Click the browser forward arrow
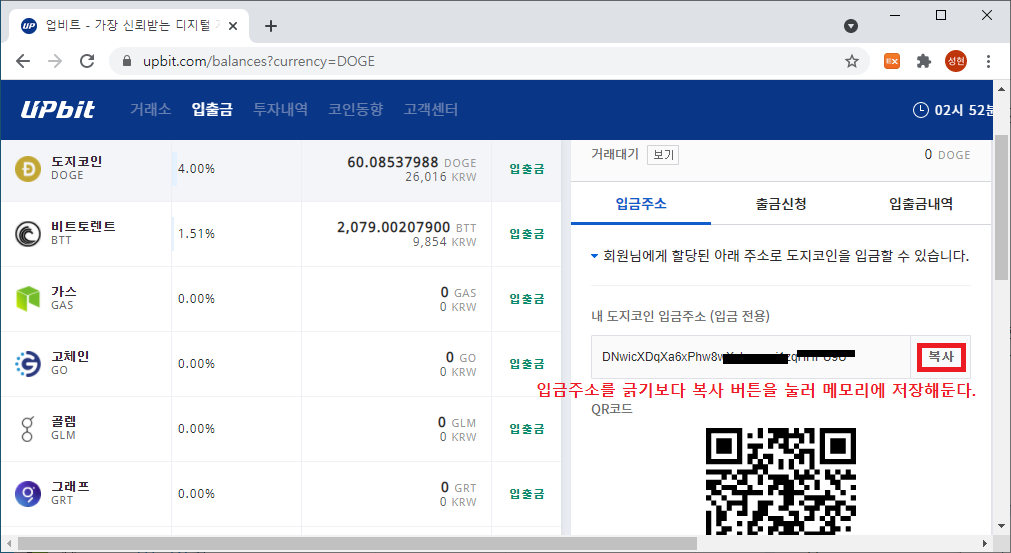This screenshot has height=553, width=1011. coord(55,61)
